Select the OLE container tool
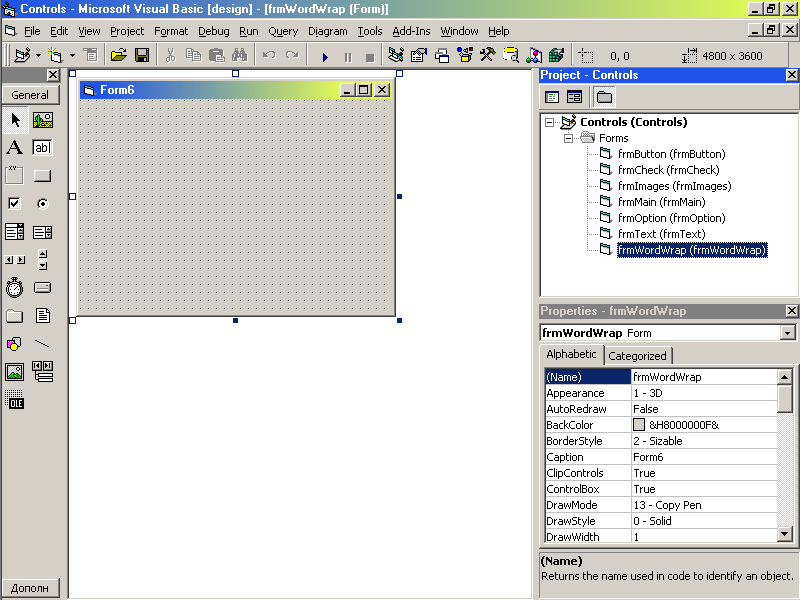 point(15,401)
